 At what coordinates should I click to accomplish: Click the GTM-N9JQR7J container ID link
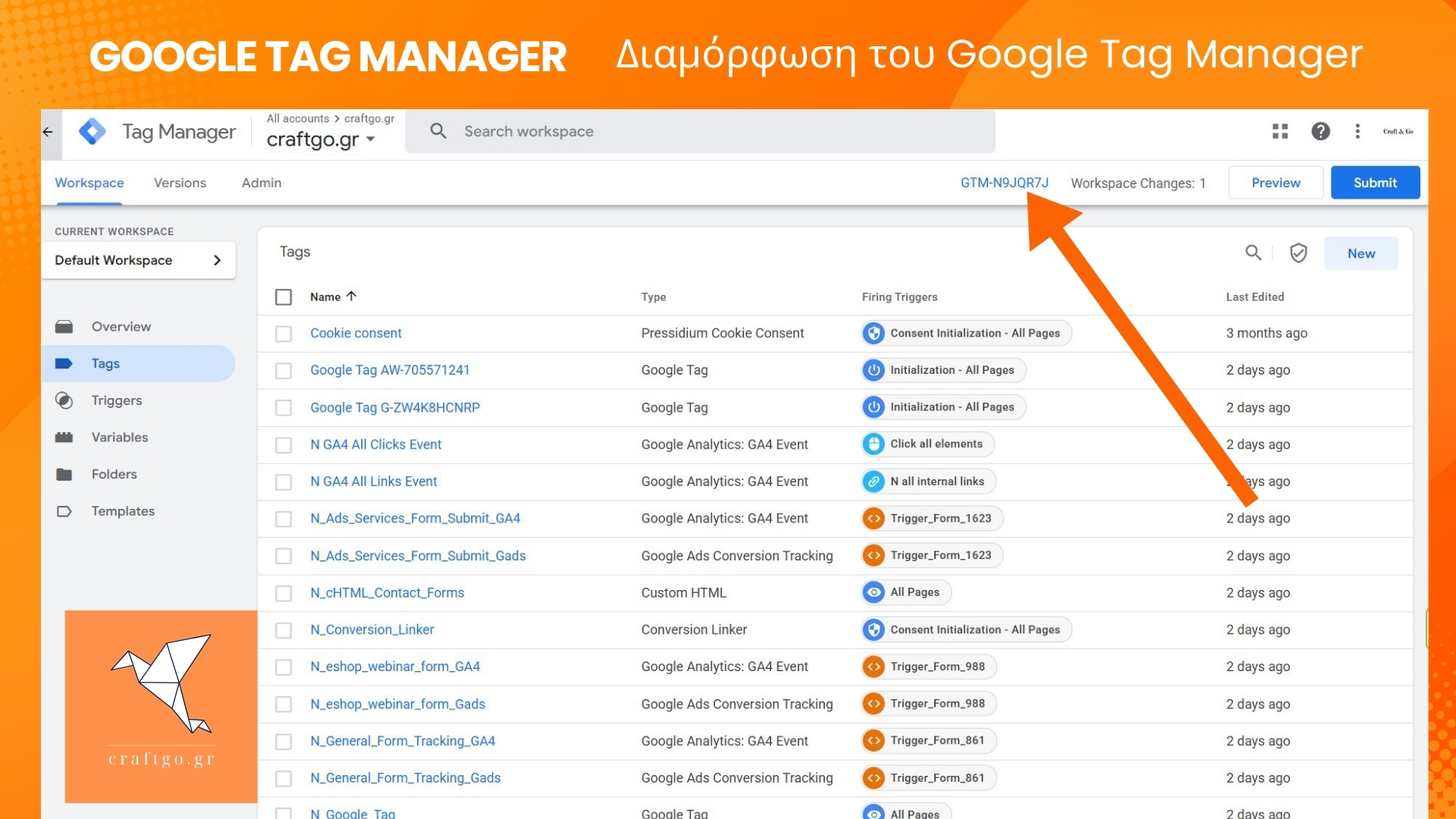point(1004,183)
